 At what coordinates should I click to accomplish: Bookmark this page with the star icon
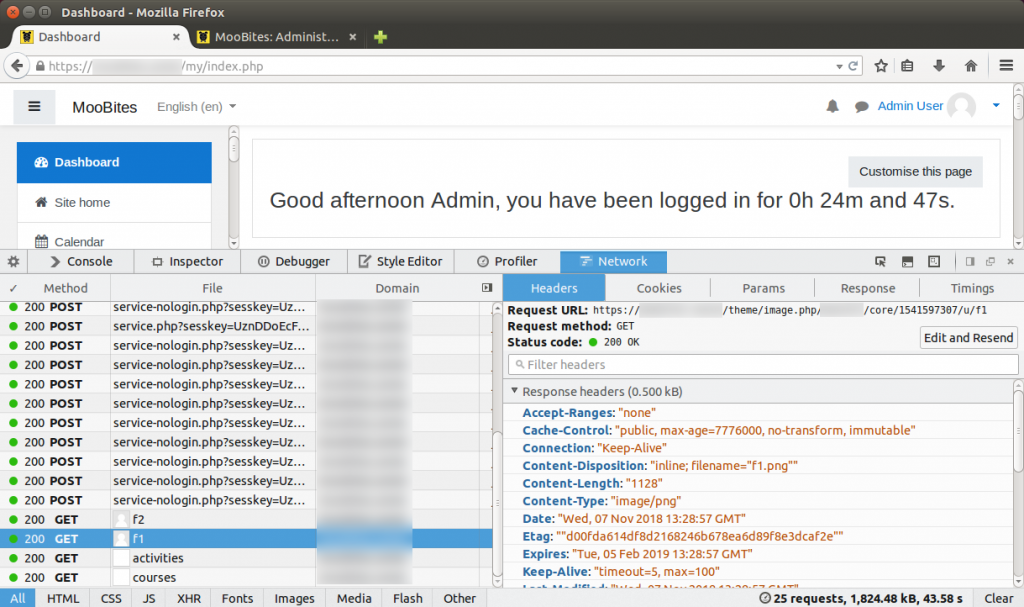click(x=881, y=66)
